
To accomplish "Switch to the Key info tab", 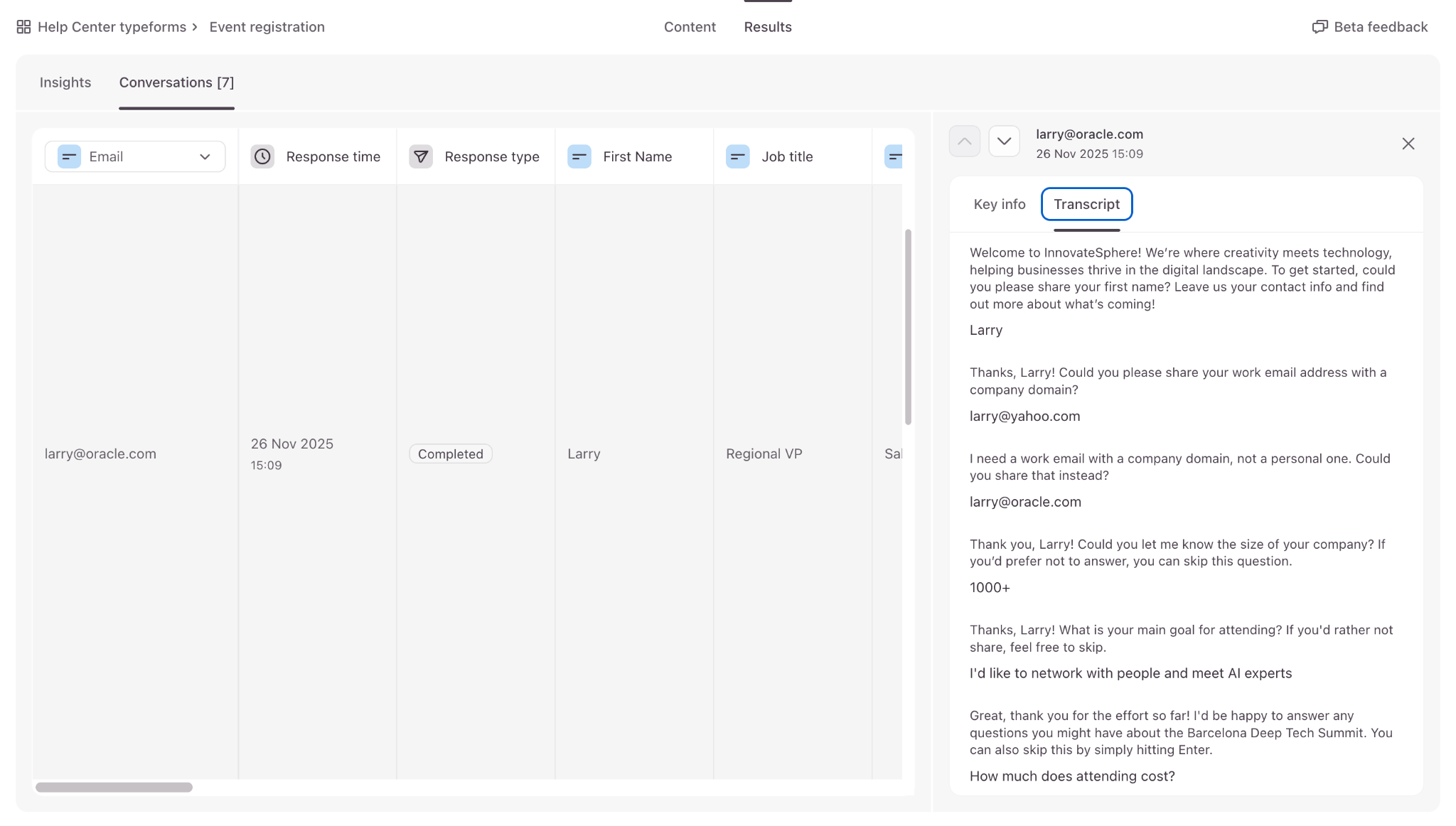I will pos(999,205).
